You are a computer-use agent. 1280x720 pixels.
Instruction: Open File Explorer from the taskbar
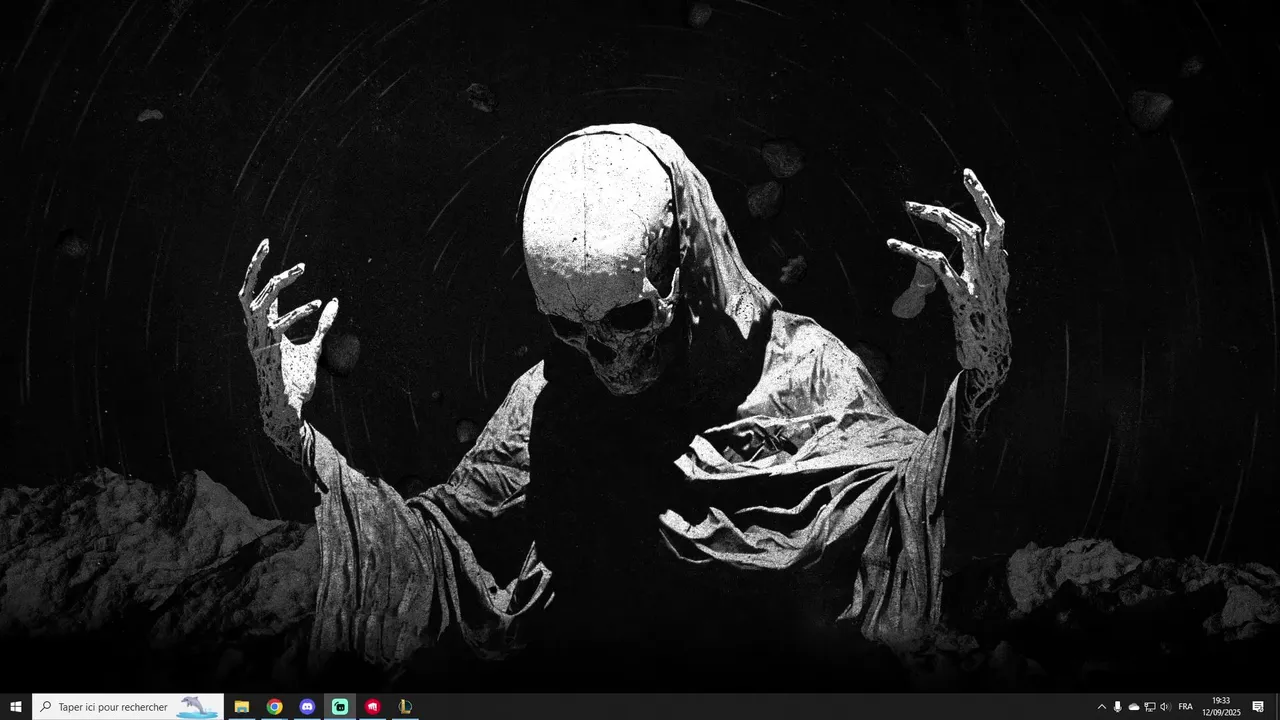[x=242, y=707]
